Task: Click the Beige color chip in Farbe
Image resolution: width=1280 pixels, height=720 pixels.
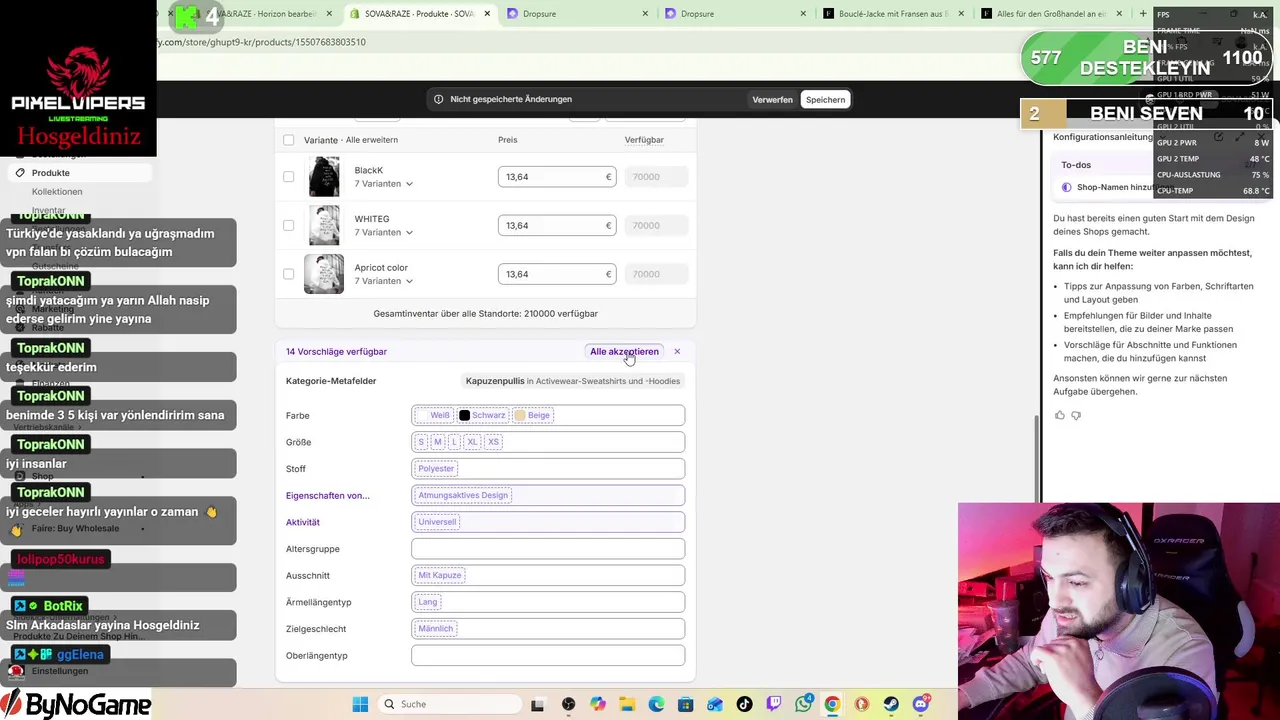Action: pyautogui.click(x=533, y=415)
